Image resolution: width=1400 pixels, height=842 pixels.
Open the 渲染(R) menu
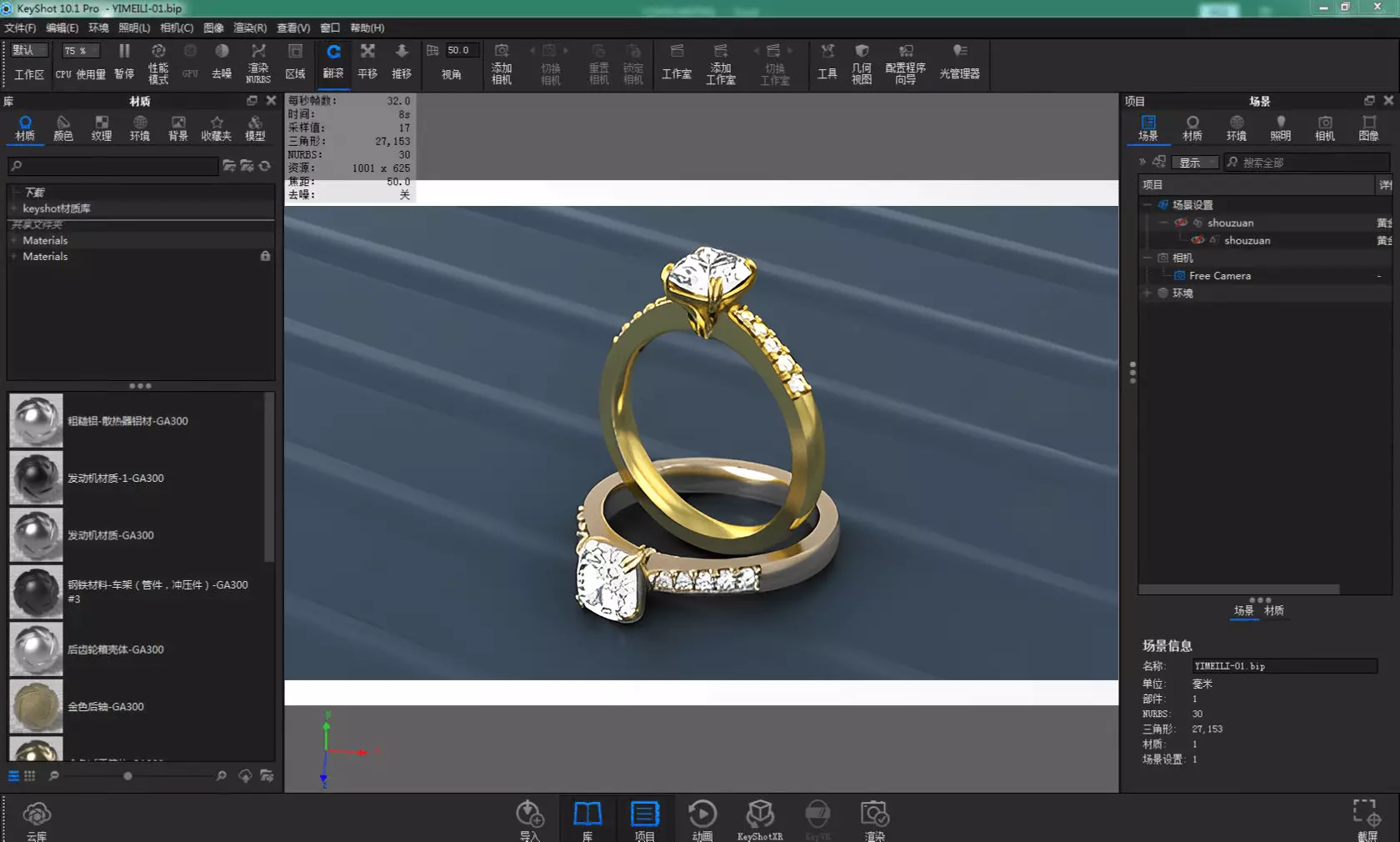[x=249, y=28]
